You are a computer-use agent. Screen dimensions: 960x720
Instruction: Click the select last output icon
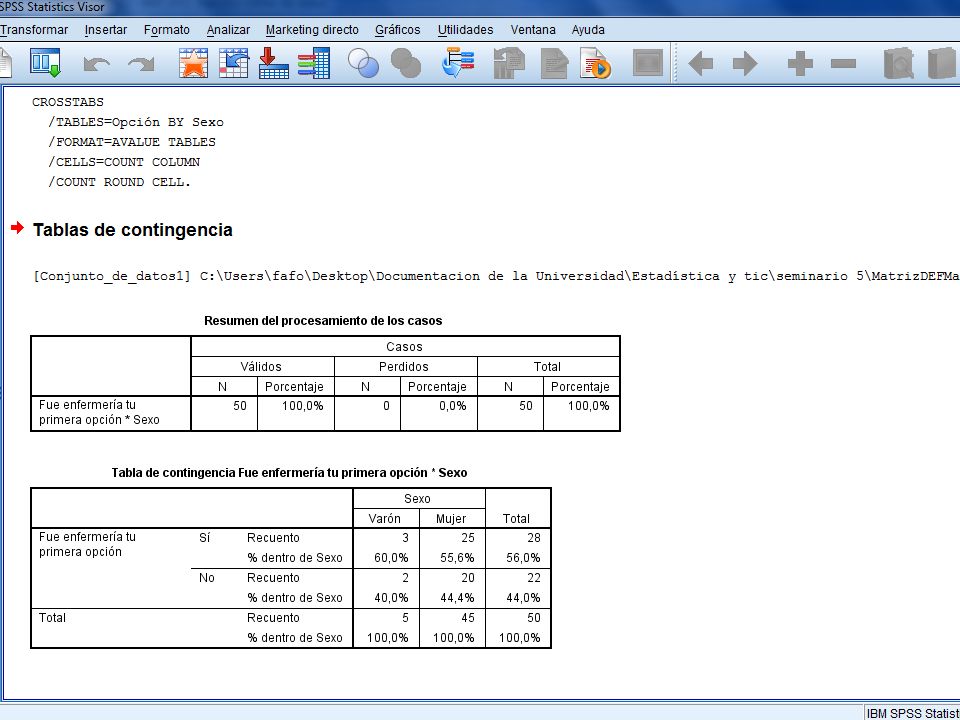point(459,62)
